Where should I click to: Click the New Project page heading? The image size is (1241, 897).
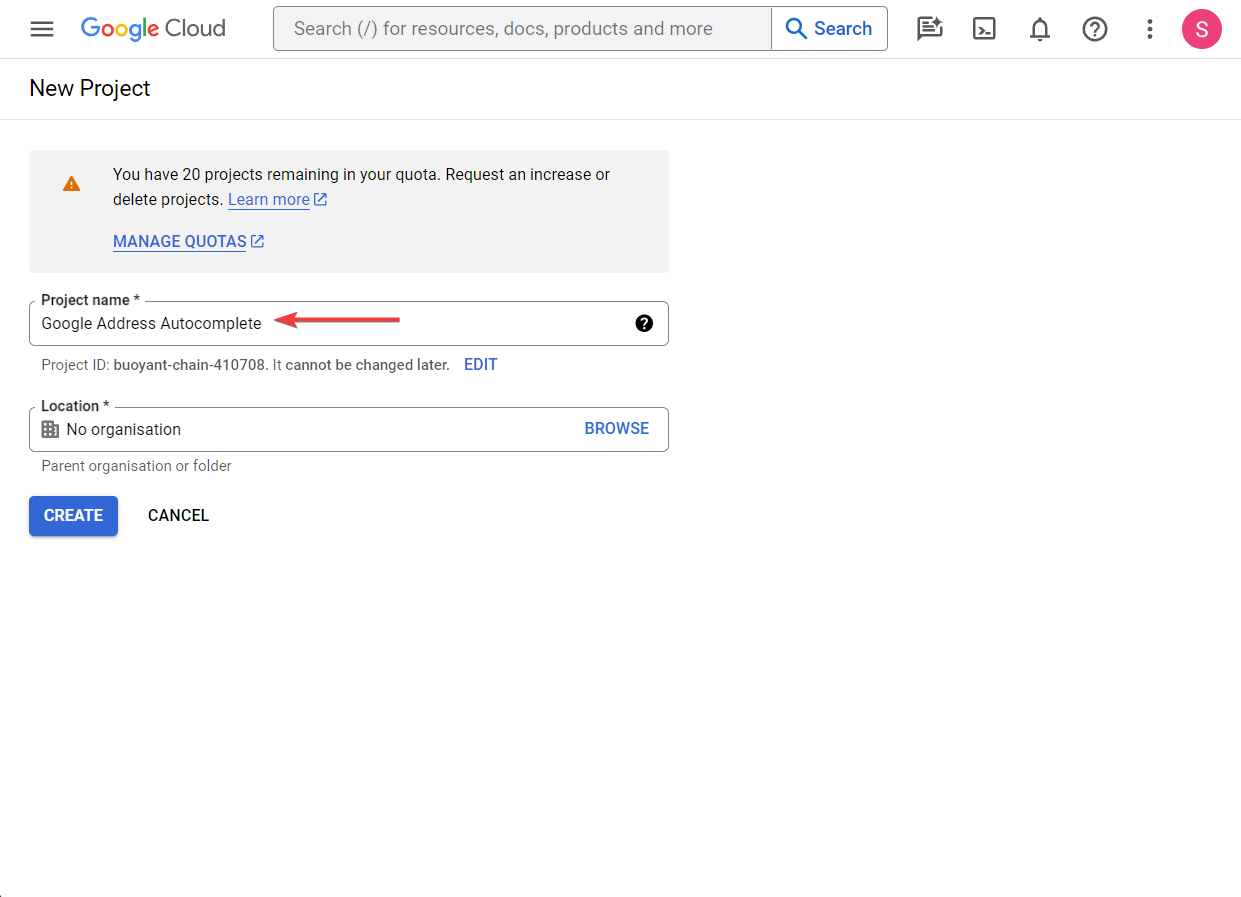pyautogui.click(x=90, y=88)
